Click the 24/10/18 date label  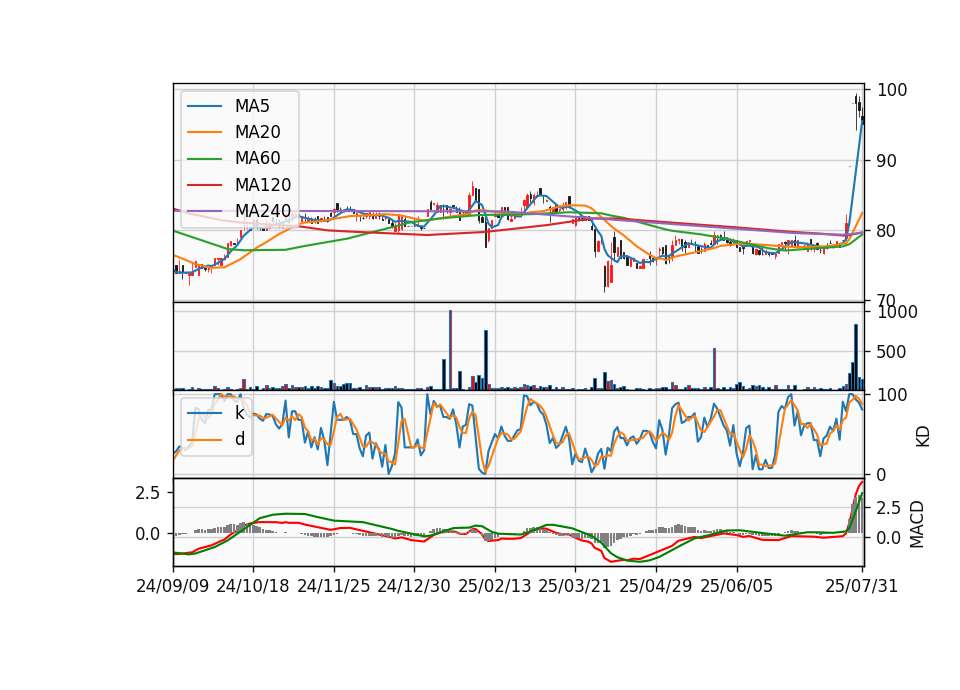click(x=253, y=586)
